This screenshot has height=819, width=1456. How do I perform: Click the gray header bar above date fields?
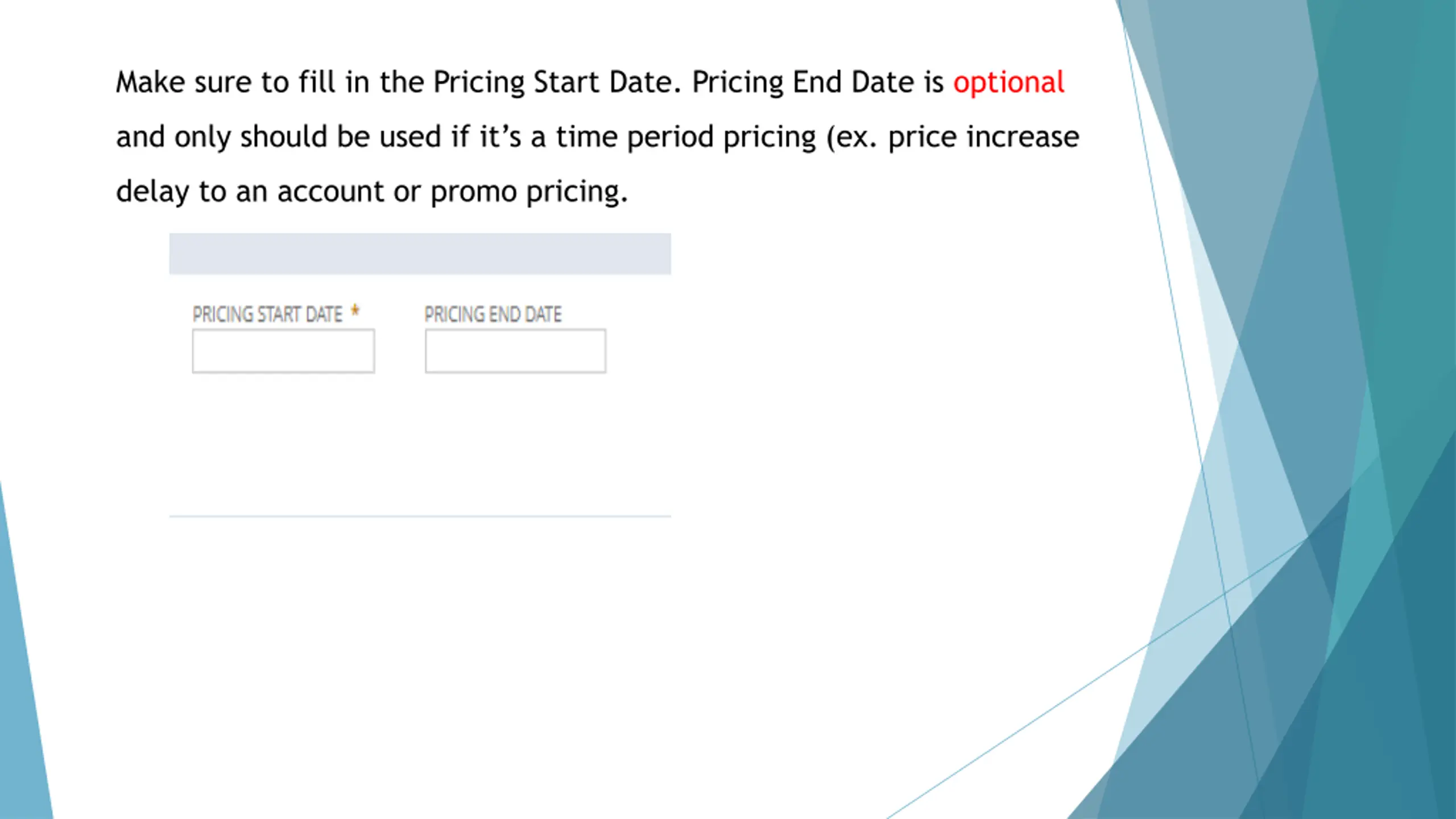tap(420, 254)
